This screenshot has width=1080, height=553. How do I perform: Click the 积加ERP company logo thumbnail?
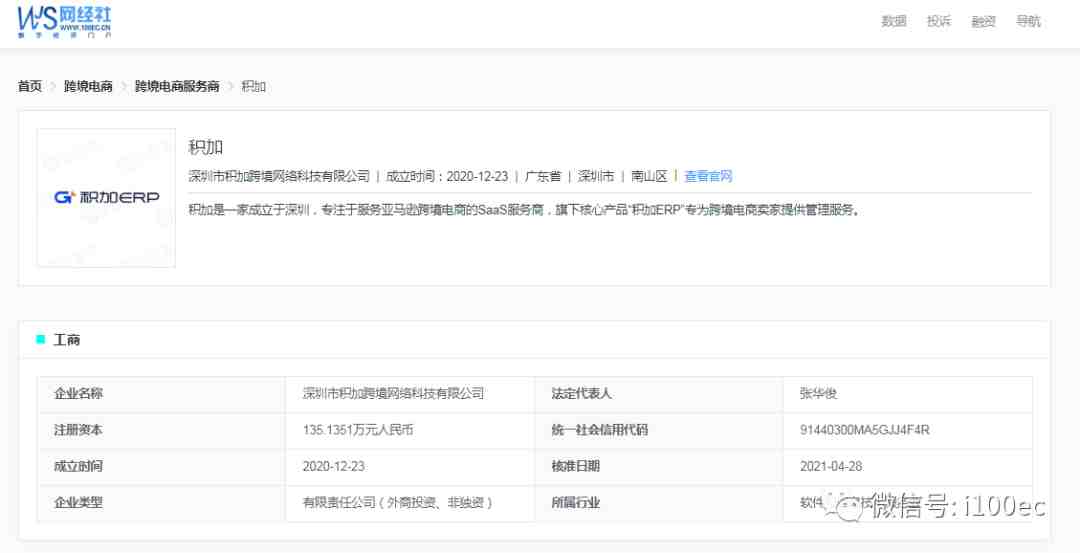[106, 198]
